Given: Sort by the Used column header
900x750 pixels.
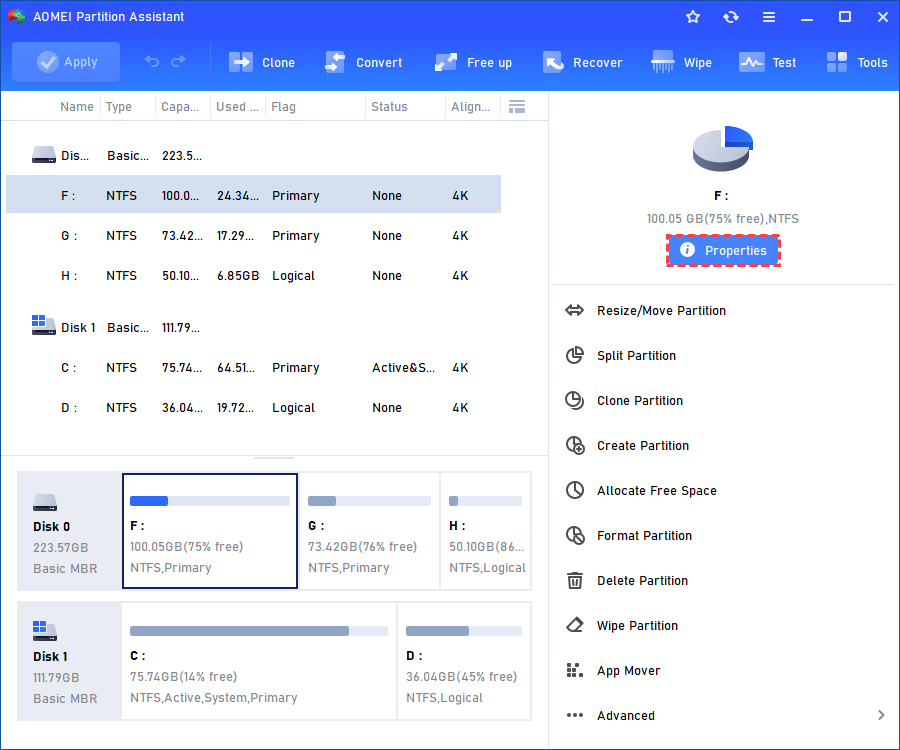Looking at the screenshot, I should [237, 107].
